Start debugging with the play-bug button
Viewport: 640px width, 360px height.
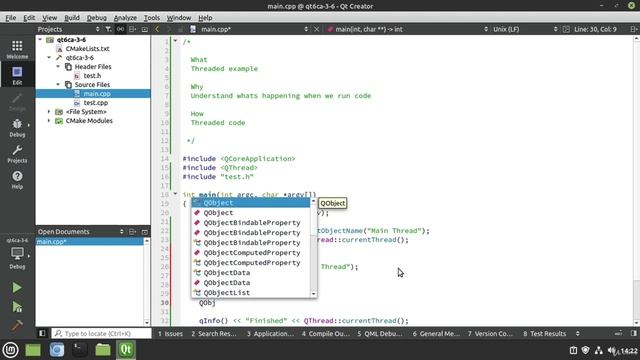[x=17, y=307]
